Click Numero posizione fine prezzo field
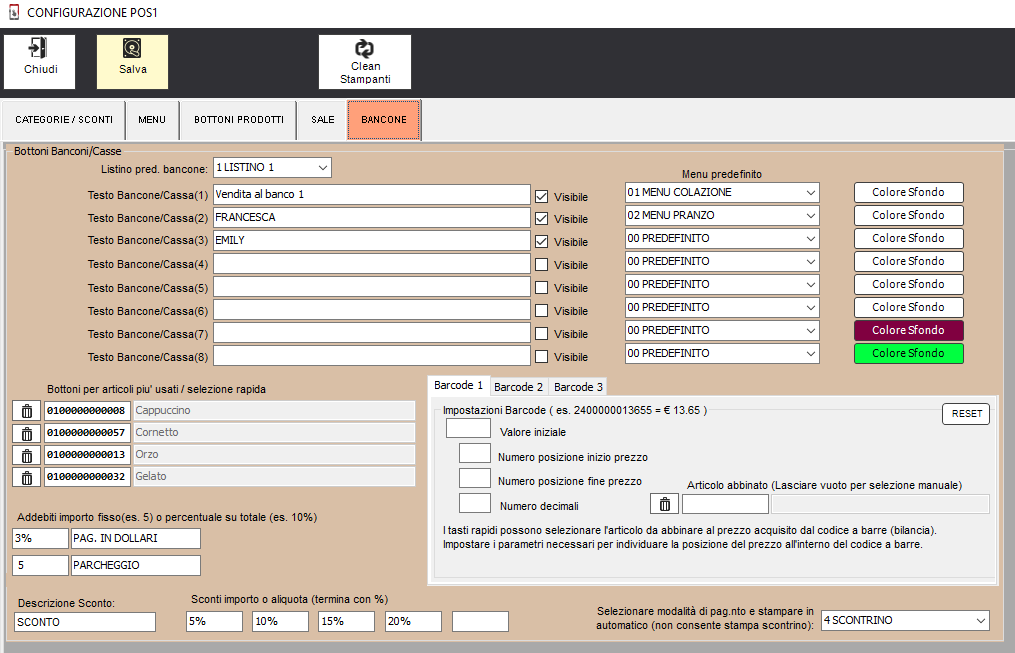 pyautogui.click(x=474, y=478)
